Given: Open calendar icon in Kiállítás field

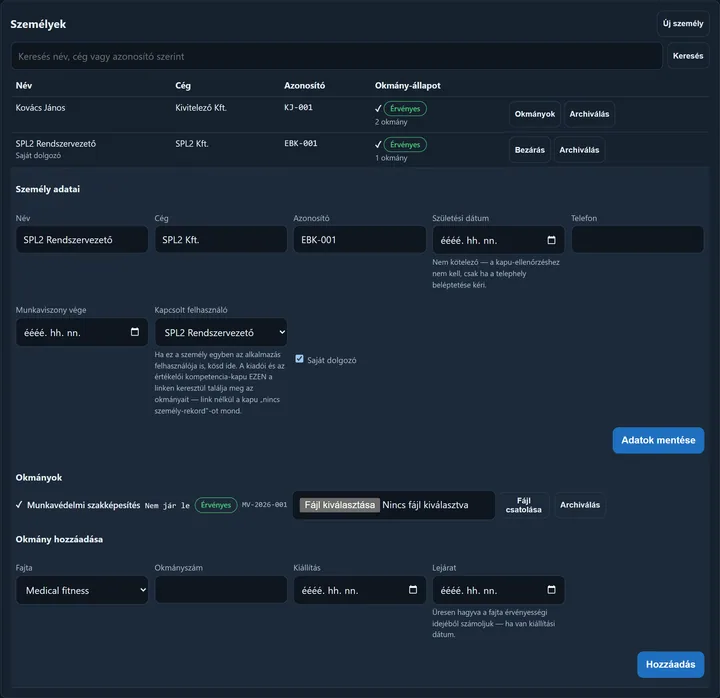Looking at the screenshot, I should 413,590.
